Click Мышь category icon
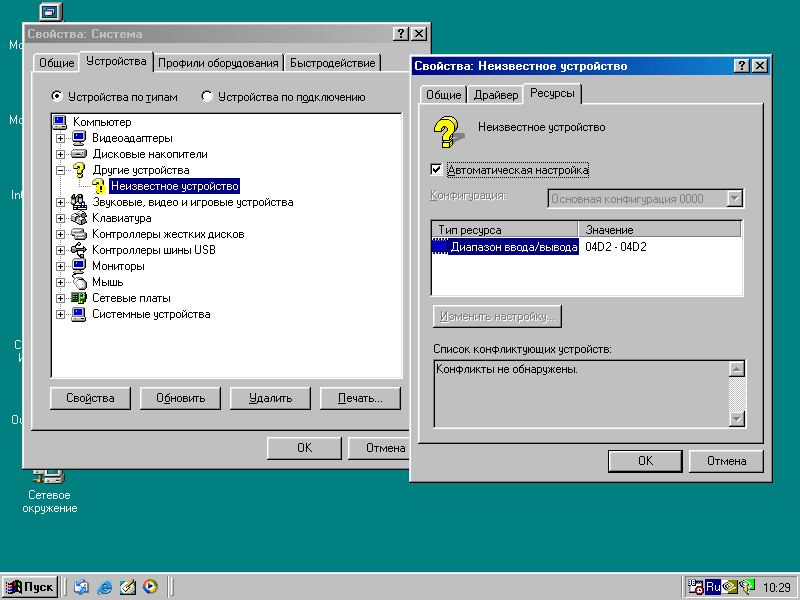 pyautogui.click(x=80, y=282)
